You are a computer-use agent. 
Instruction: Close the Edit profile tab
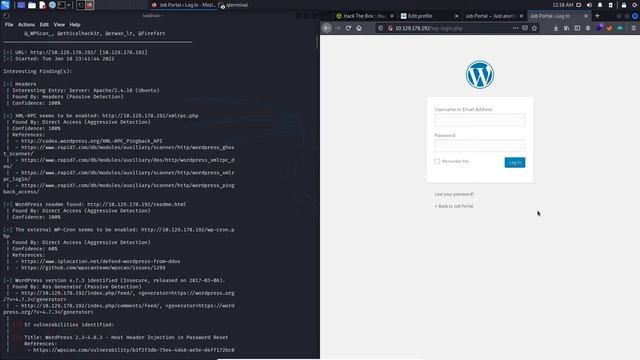tap(456, 16)
